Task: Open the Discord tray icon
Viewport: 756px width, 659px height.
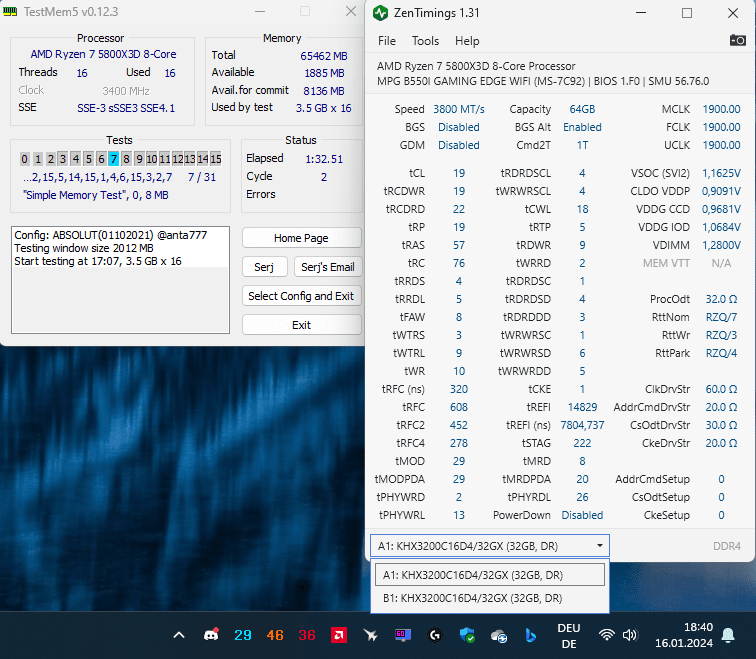Action: pos(211,634)
